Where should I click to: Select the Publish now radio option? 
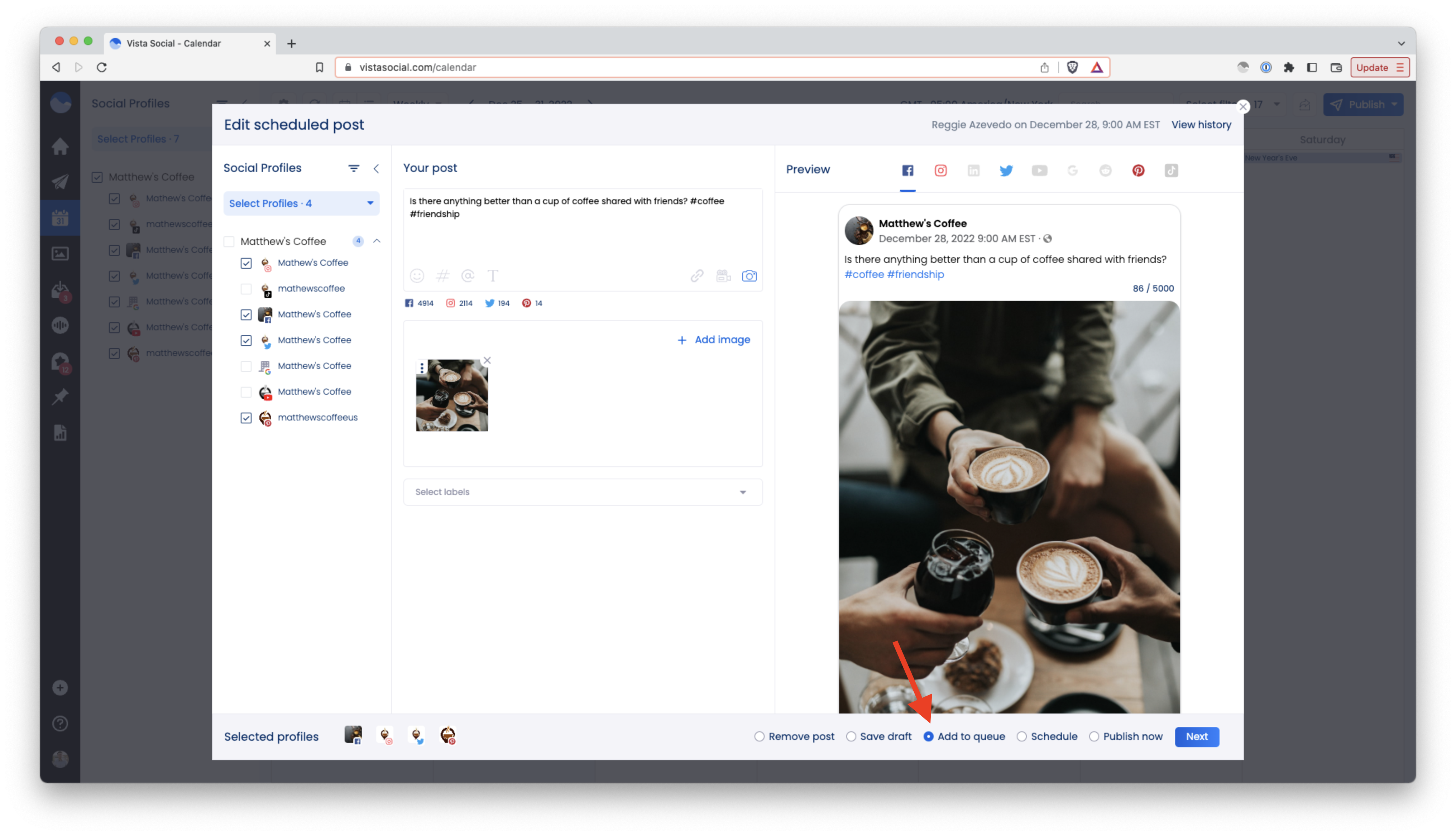tap(1094, 737)
